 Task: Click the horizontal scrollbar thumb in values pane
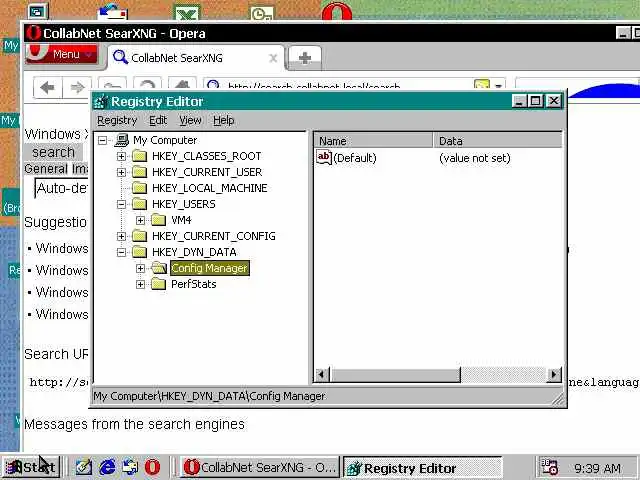(395, 374)
